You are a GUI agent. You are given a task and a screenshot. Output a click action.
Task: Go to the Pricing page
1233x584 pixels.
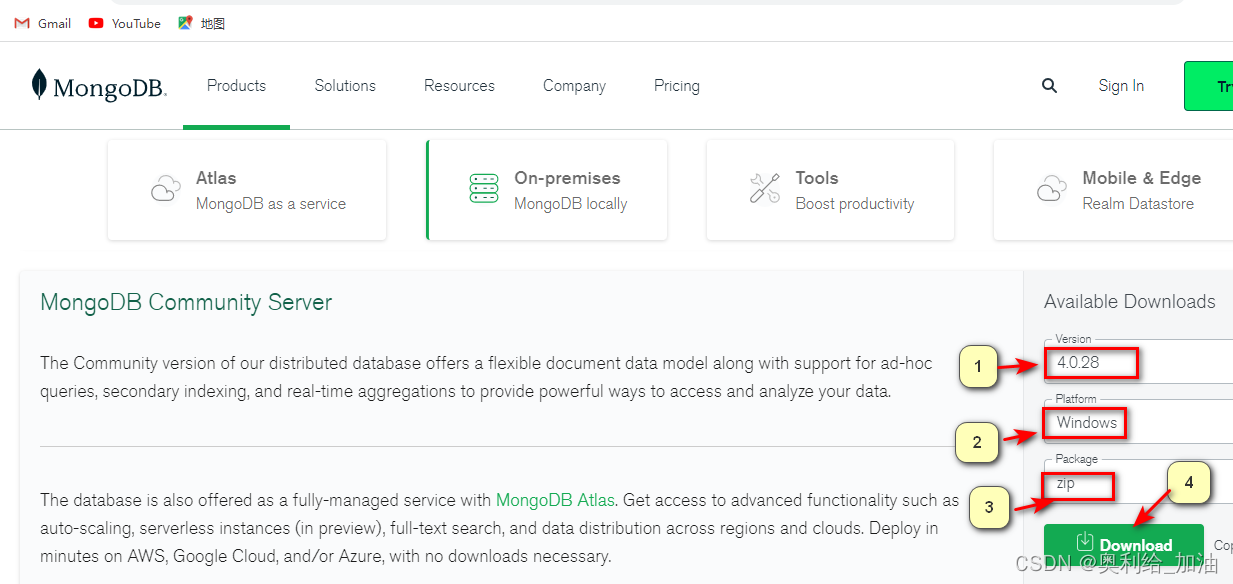coord(677,86)
